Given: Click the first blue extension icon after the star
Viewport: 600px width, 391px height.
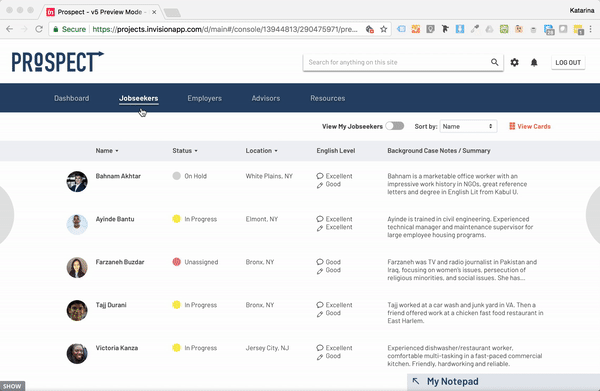Looking at the screenshot, I should (401, 29).
